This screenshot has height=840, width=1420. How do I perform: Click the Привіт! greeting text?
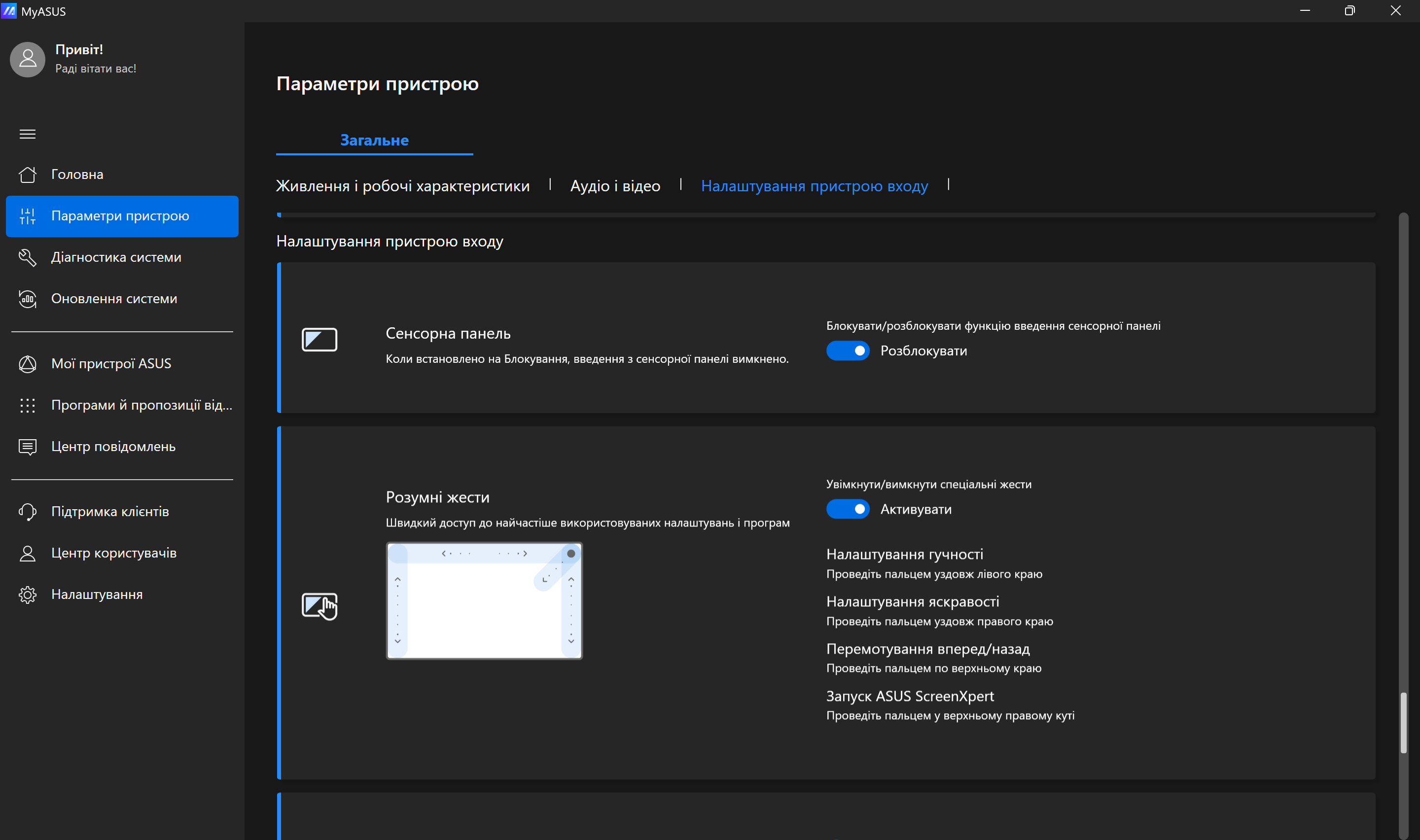(79, 50)
